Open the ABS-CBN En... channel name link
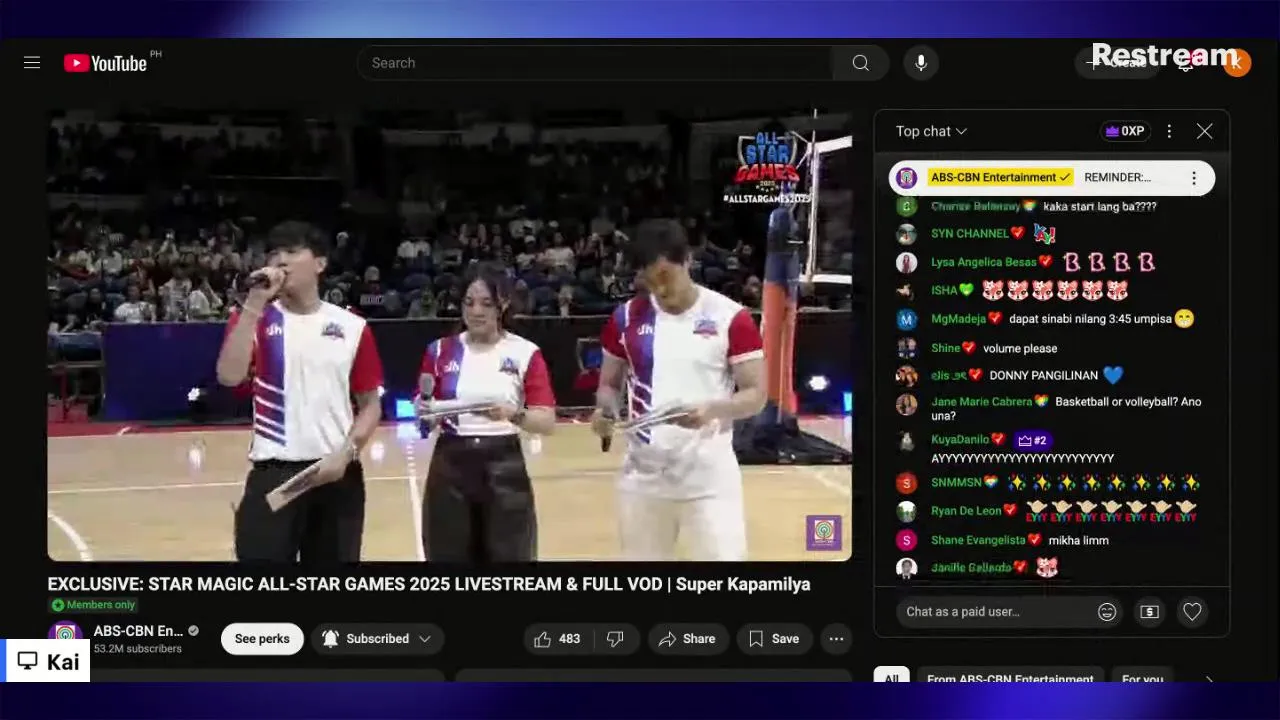Image resolution: width=1280 pixels, height=720 pixels. coord(138,631)
